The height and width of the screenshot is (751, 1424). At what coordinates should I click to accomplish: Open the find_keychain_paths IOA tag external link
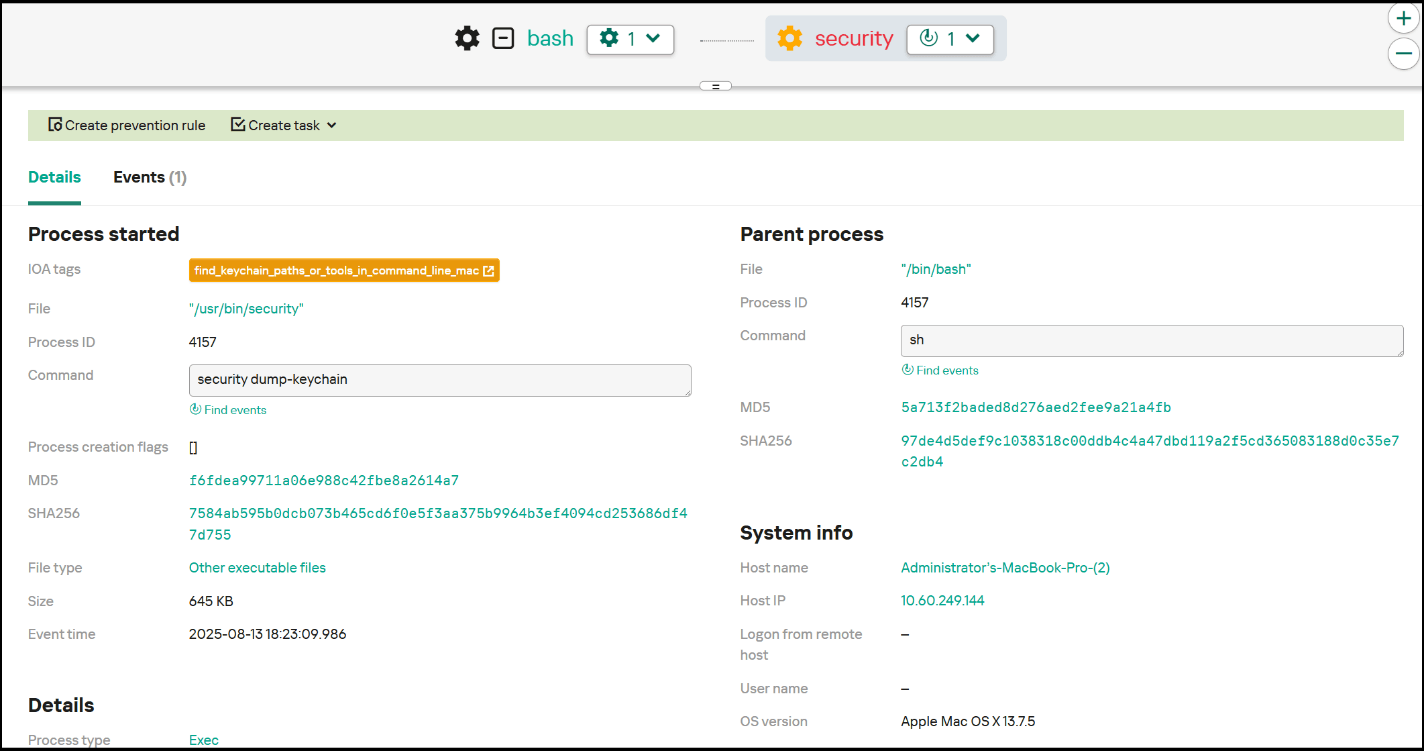(489, 270)
